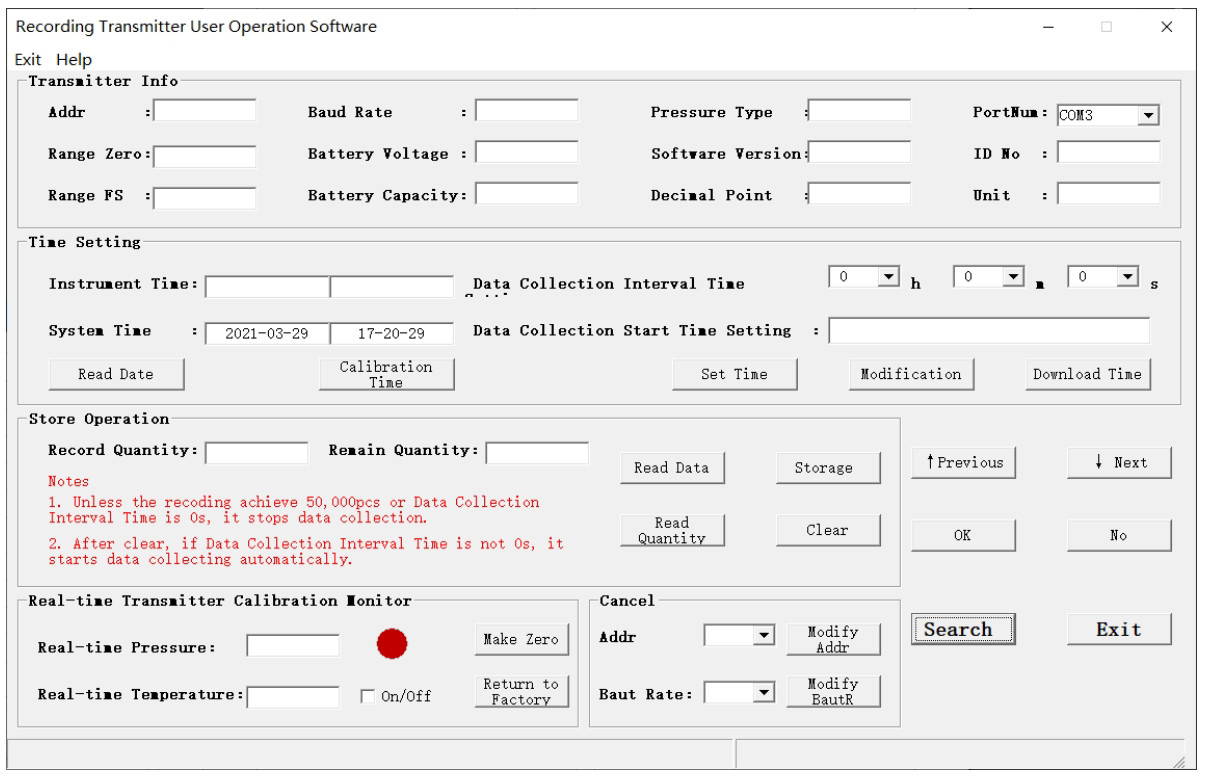The width and height of the screenshot is (1206, 776).
Task: Click the Clear button
Action: [827, 530]
